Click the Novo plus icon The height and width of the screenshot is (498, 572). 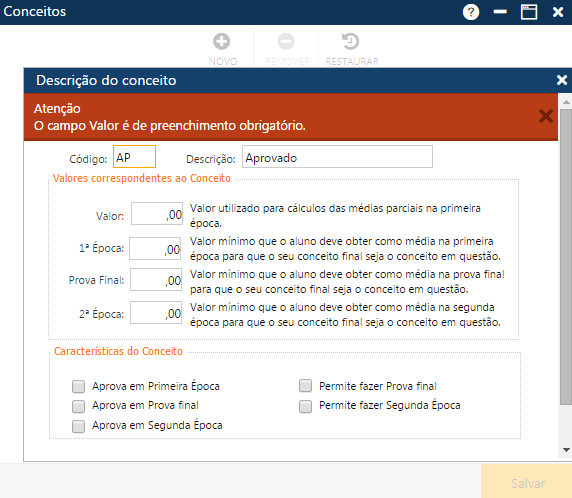click(x=222, y=41)
